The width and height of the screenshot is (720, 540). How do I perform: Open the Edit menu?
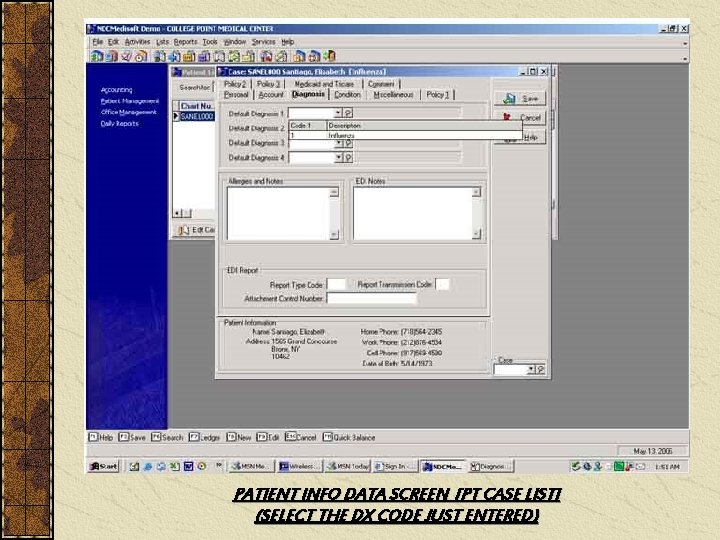(x=113, y=42)
